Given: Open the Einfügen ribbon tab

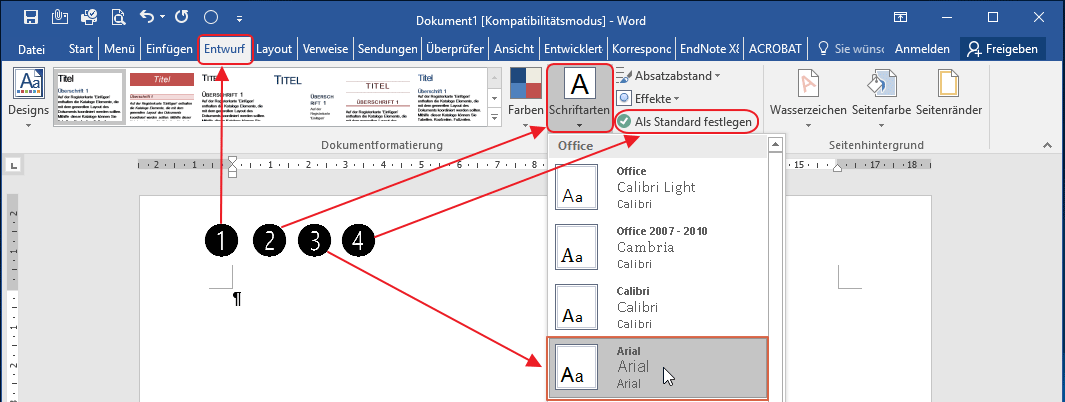Looking at the screenshot, I should point(169,48).
